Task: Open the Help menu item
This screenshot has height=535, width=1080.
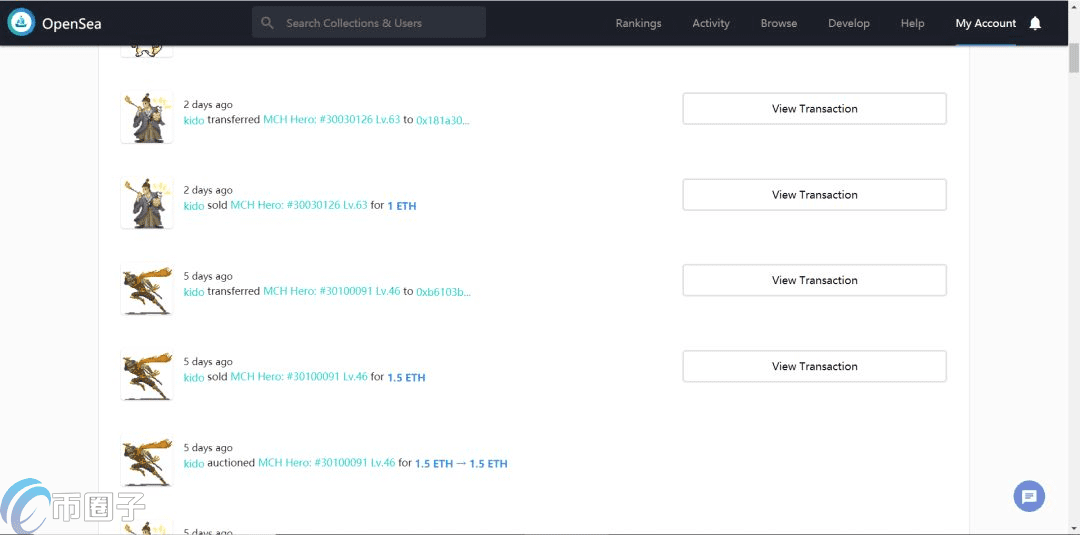Action: [x=913, y=23]
